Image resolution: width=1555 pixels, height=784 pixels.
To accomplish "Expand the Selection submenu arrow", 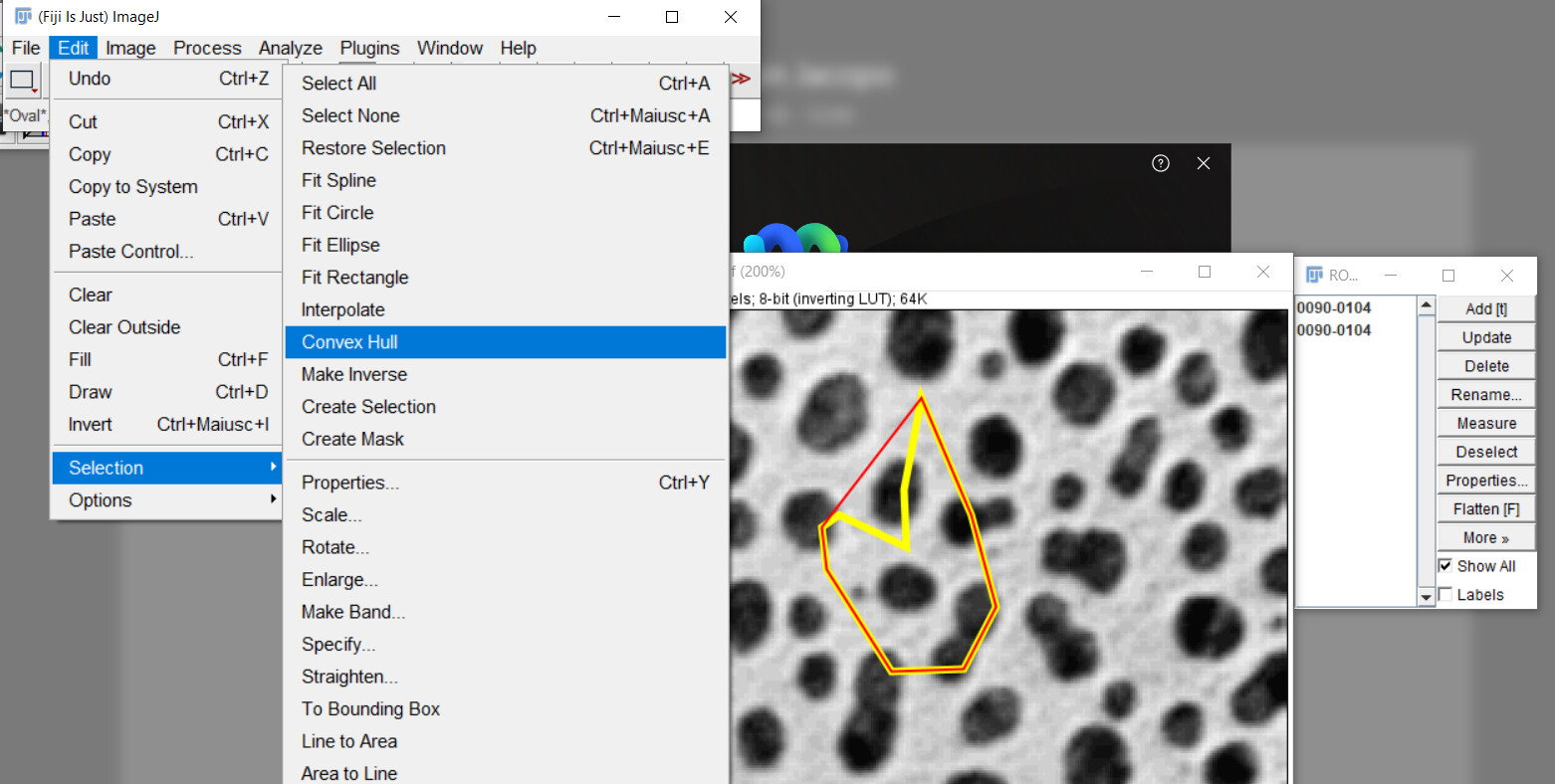I will pos(274,468).
